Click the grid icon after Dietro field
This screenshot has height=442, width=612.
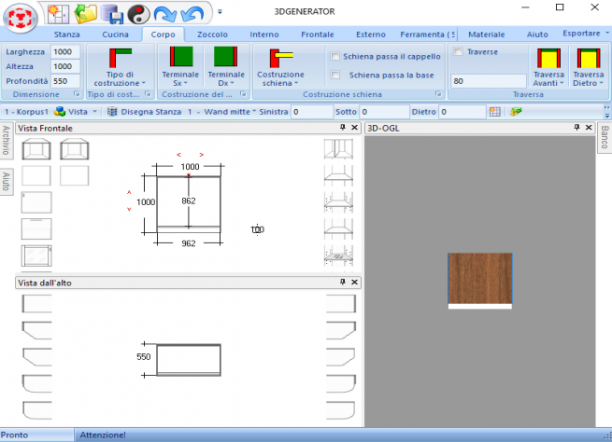[x=495, y=112]
